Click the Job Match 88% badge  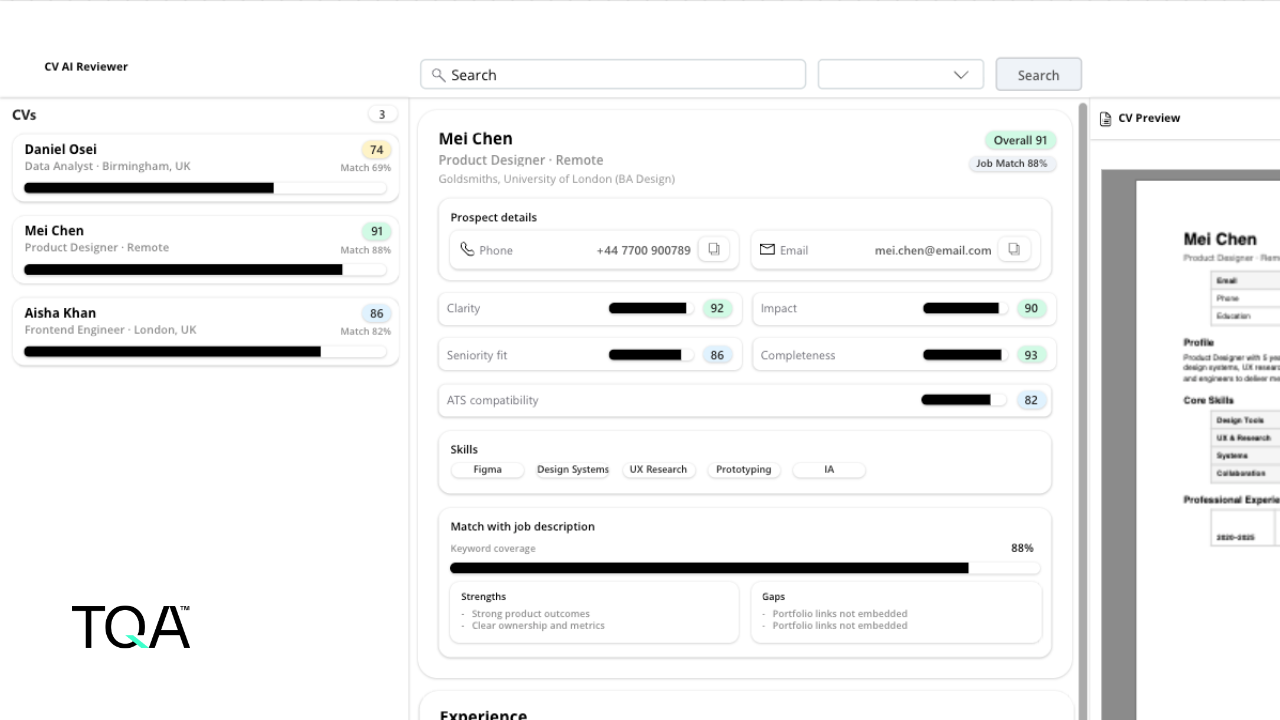point(1012,163)
